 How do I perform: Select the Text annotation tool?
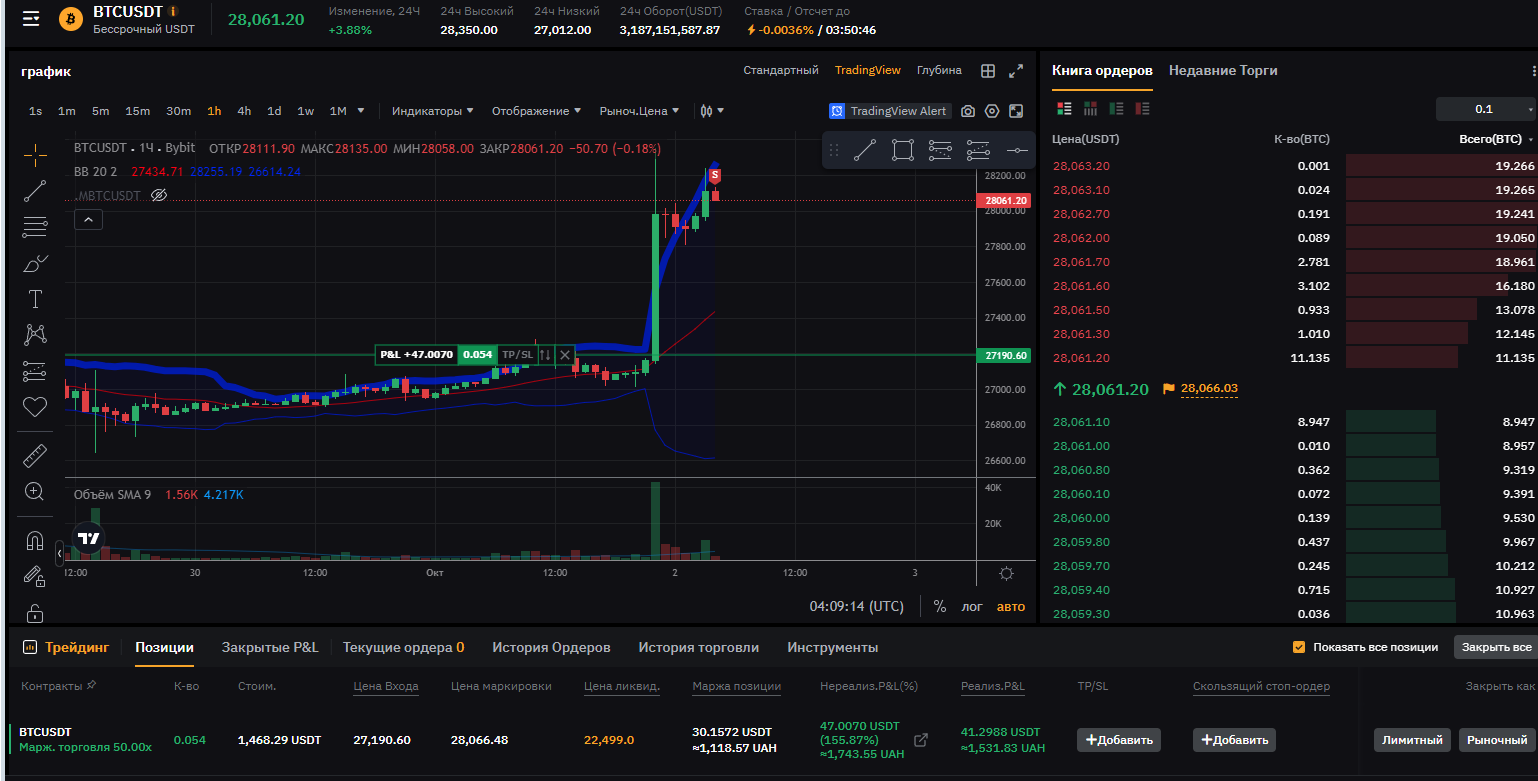tap(35, 299)
